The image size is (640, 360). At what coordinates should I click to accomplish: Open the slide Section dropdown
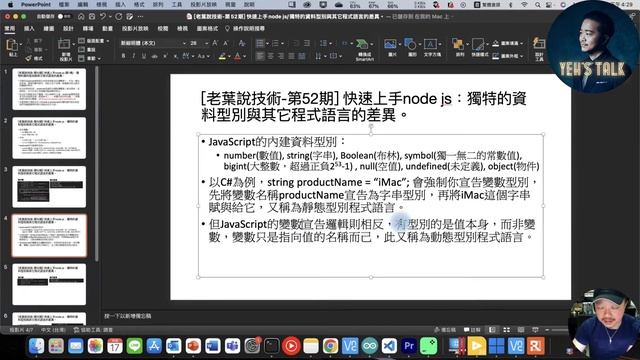(x=90, y=58)
